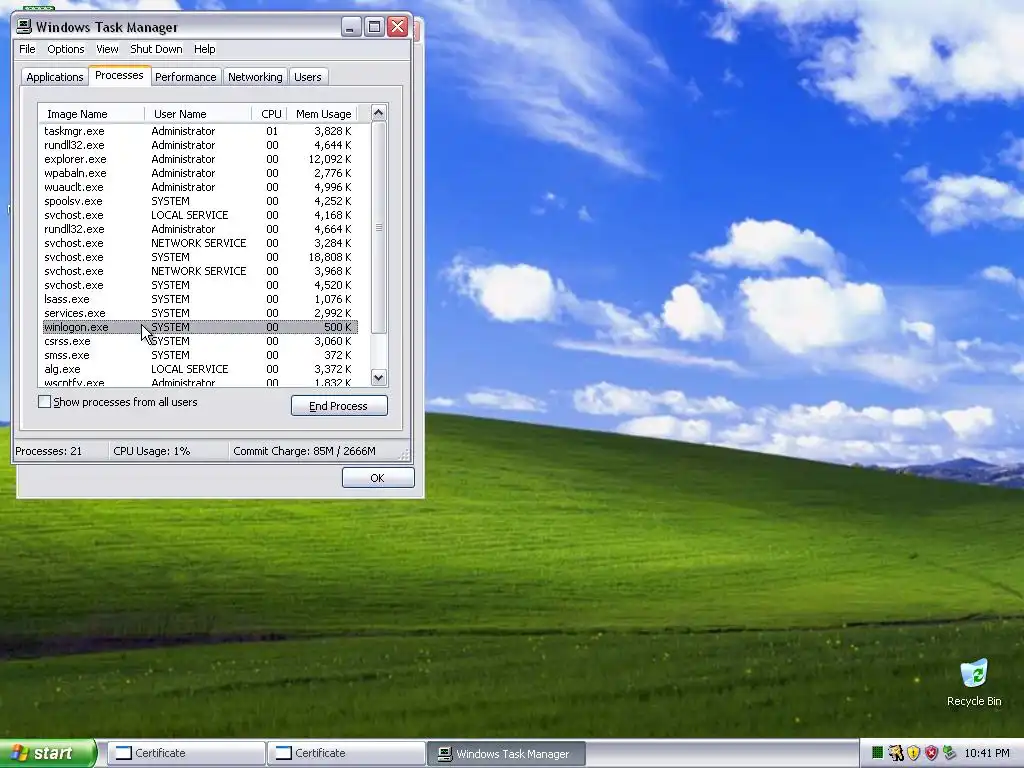
Task: Check Show processes from all users
Action: pos(44,402)
